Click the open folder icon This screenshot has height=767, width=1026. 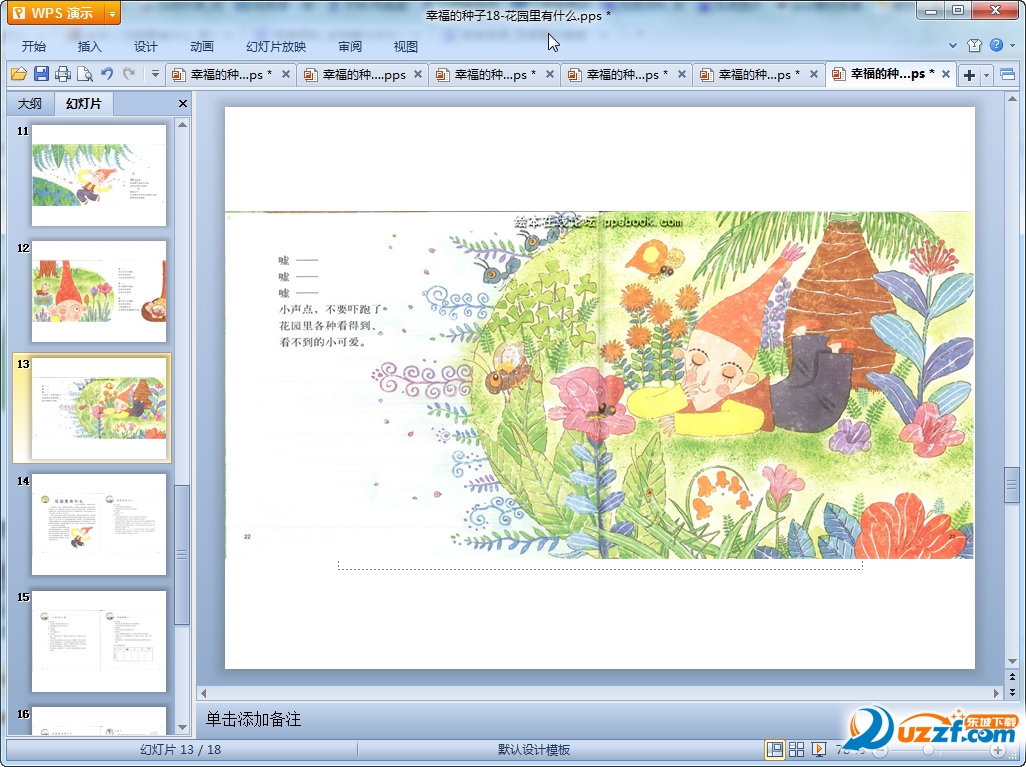19,74
